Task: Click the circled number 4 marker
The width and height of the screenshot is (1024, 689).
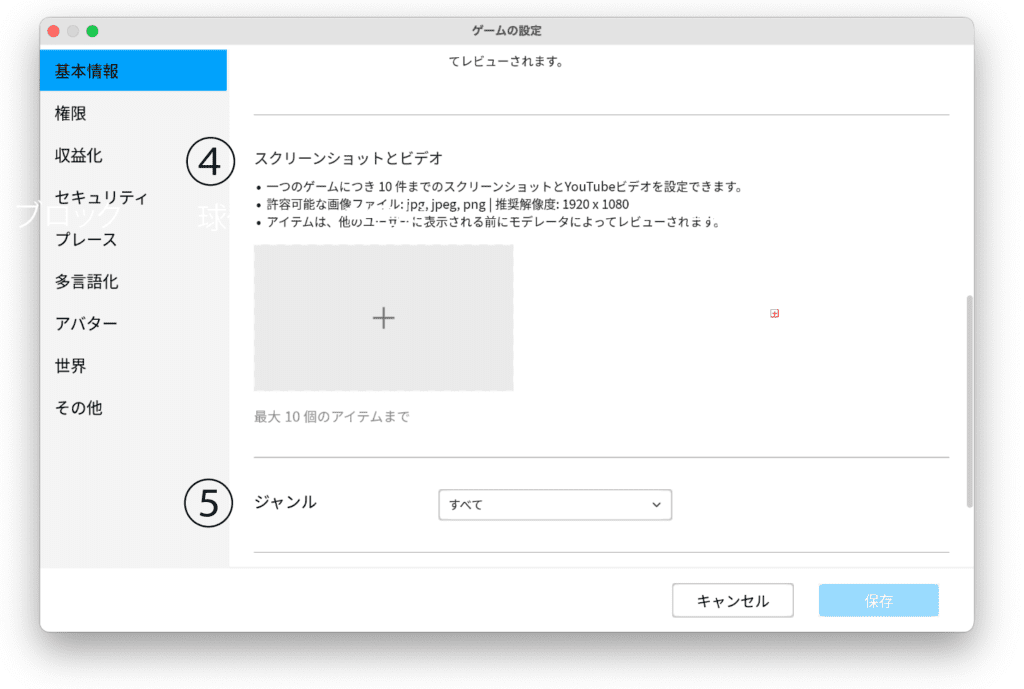Action: tap(209, 162)
